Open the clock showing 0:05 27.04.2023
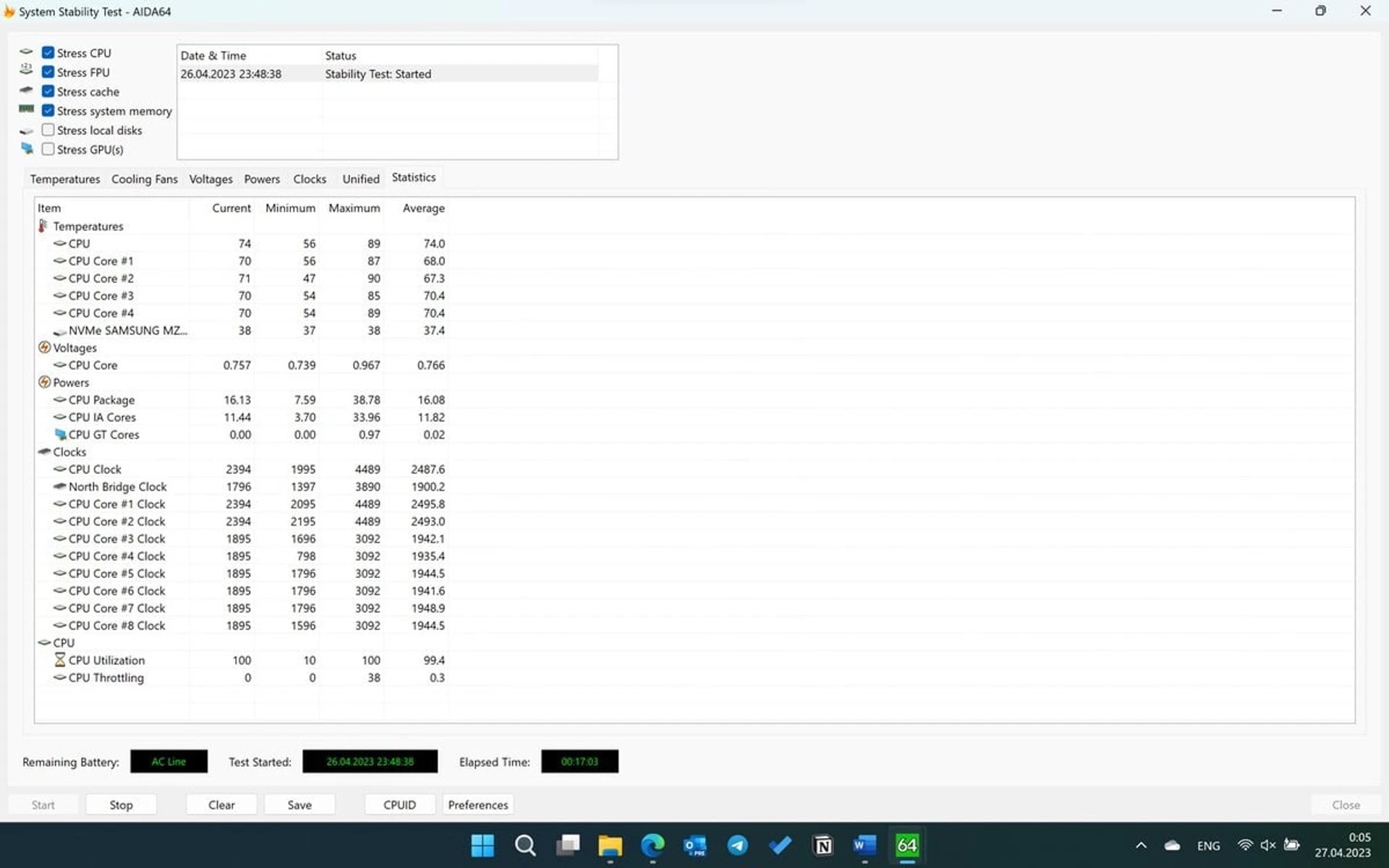This screenshot has width=1389, height=868. point(1343,845)
